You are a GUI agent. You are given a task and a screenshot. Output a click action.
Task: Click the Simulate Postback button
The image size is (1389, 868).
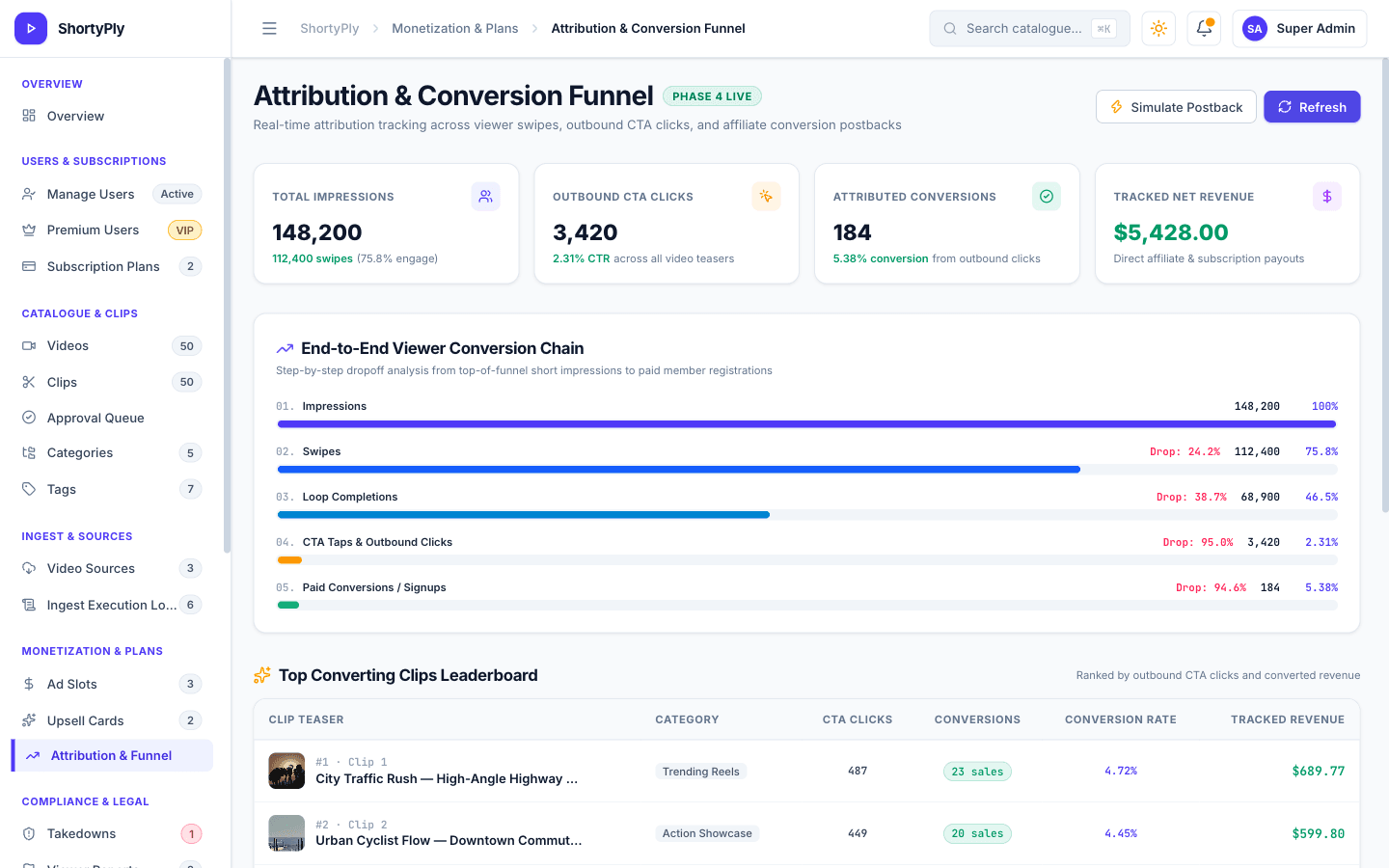[1176, 107]
